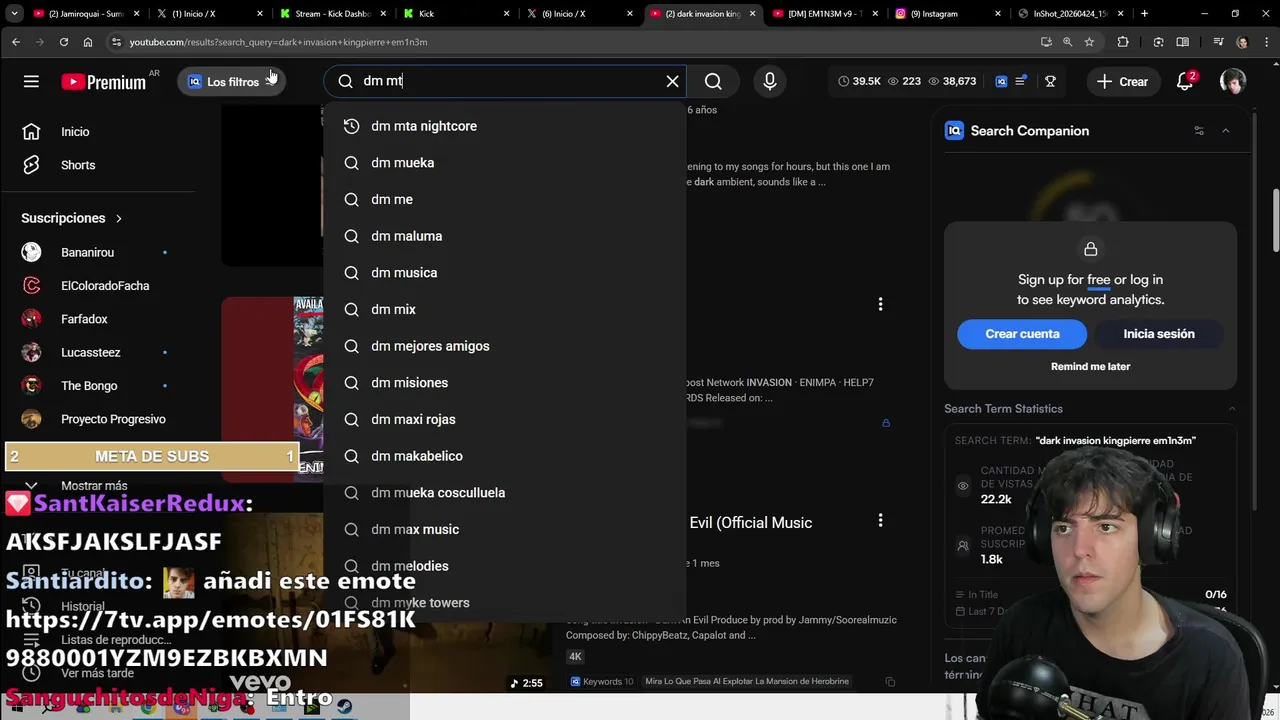This screenshot has width=1280, height=720.
Task: Select the 'dm me' suggestion
Action: 505,199
